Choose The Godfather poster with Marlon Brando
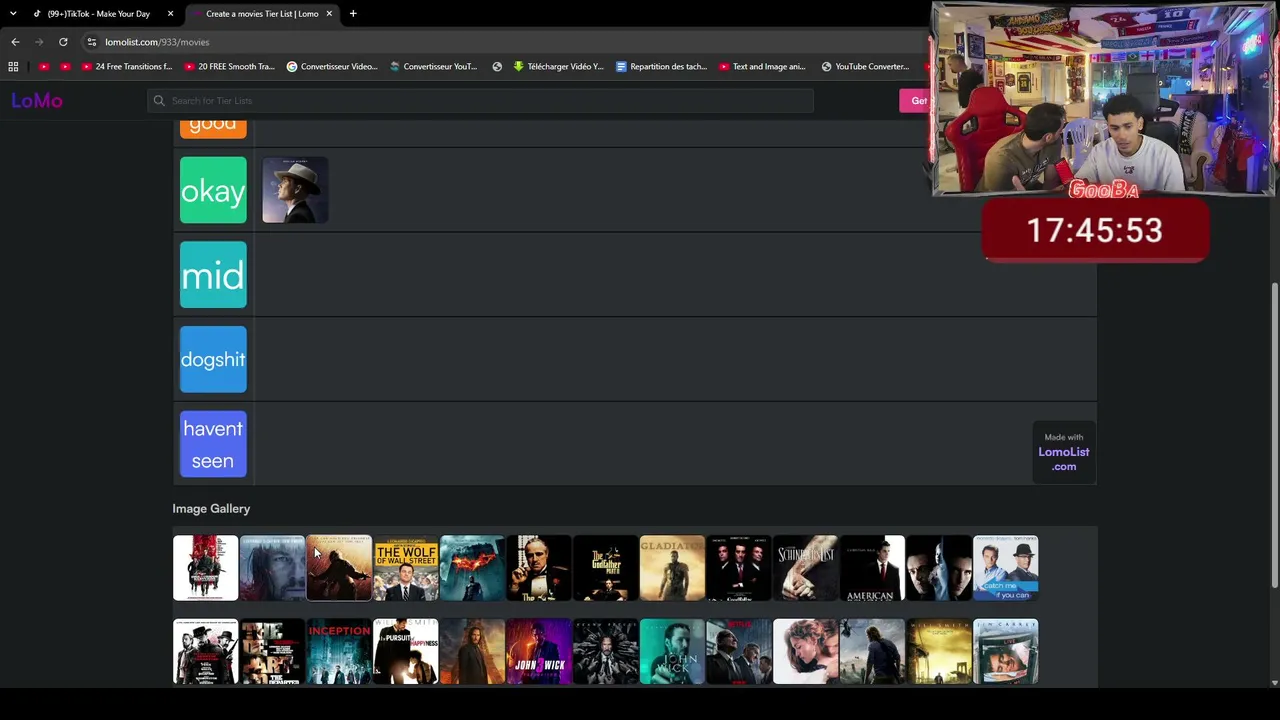This screenshot has height=720, width=1280. (x=539, y=568)
